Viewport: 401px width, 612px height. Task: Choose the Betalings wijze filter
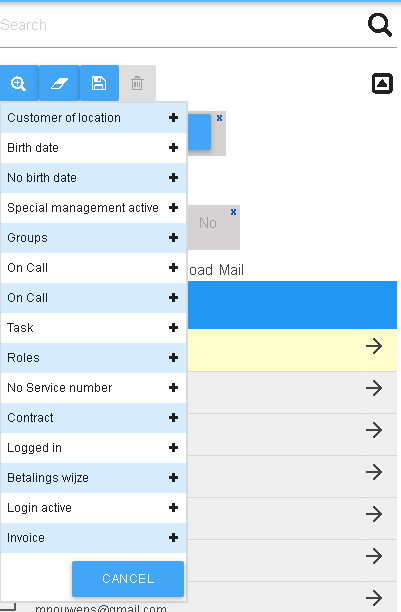click(x=93, y=478)
